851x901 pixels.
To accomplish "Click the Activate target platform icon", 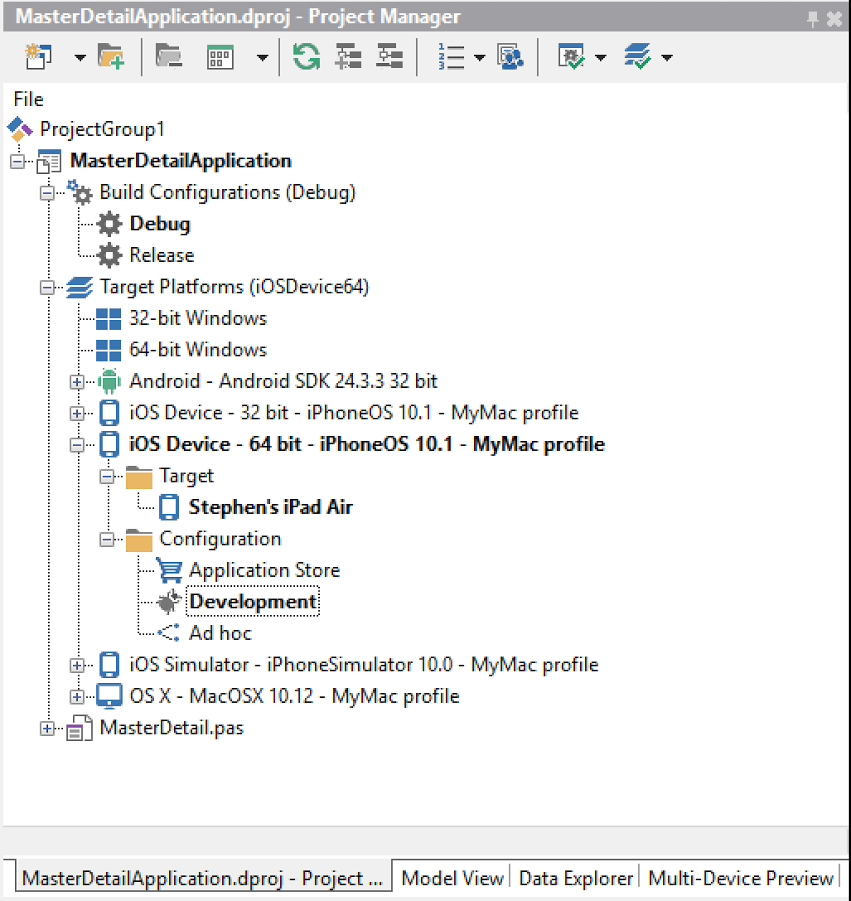I will (x=637, y=57).
